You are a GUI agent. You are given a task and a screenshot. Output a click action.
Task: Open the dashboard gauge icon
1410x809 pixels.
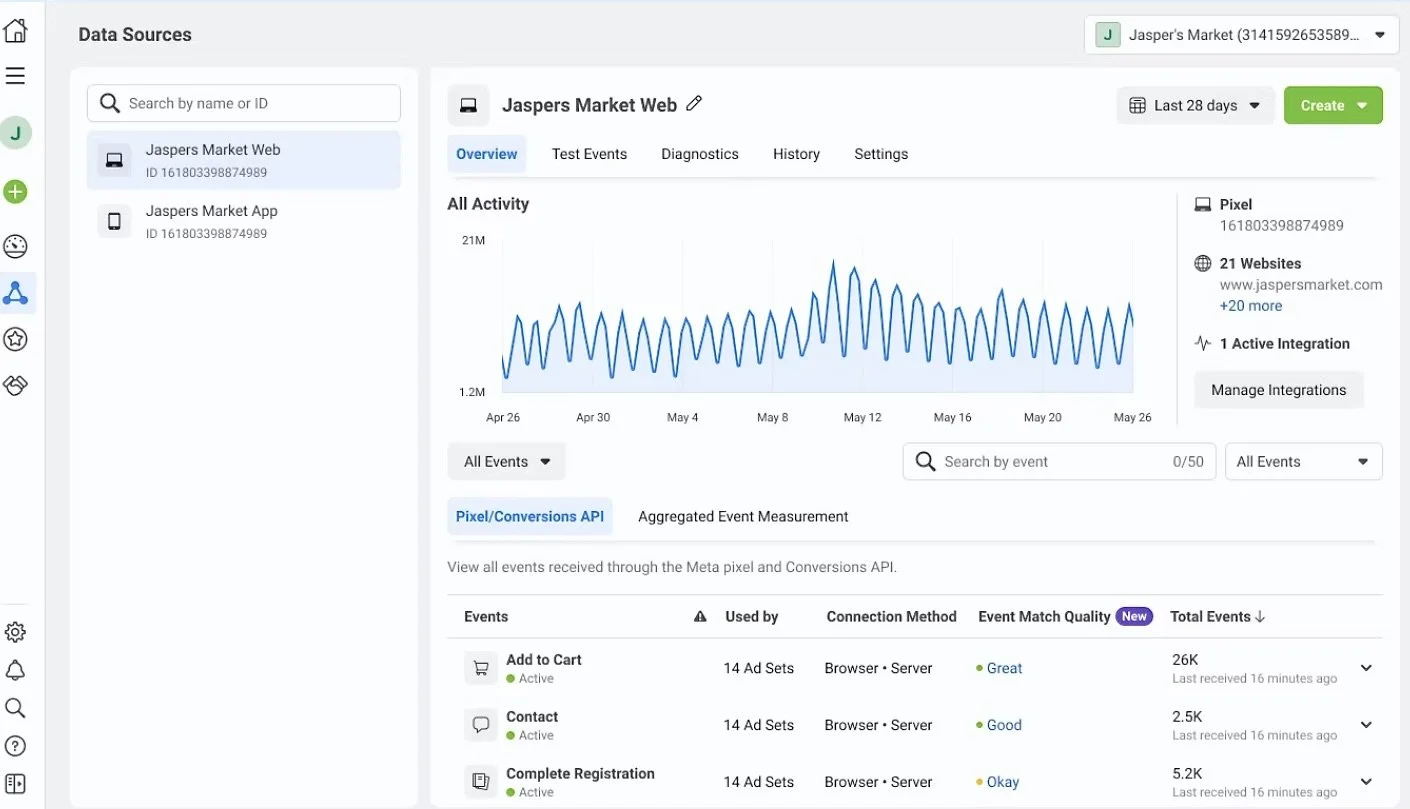point(15,247)
